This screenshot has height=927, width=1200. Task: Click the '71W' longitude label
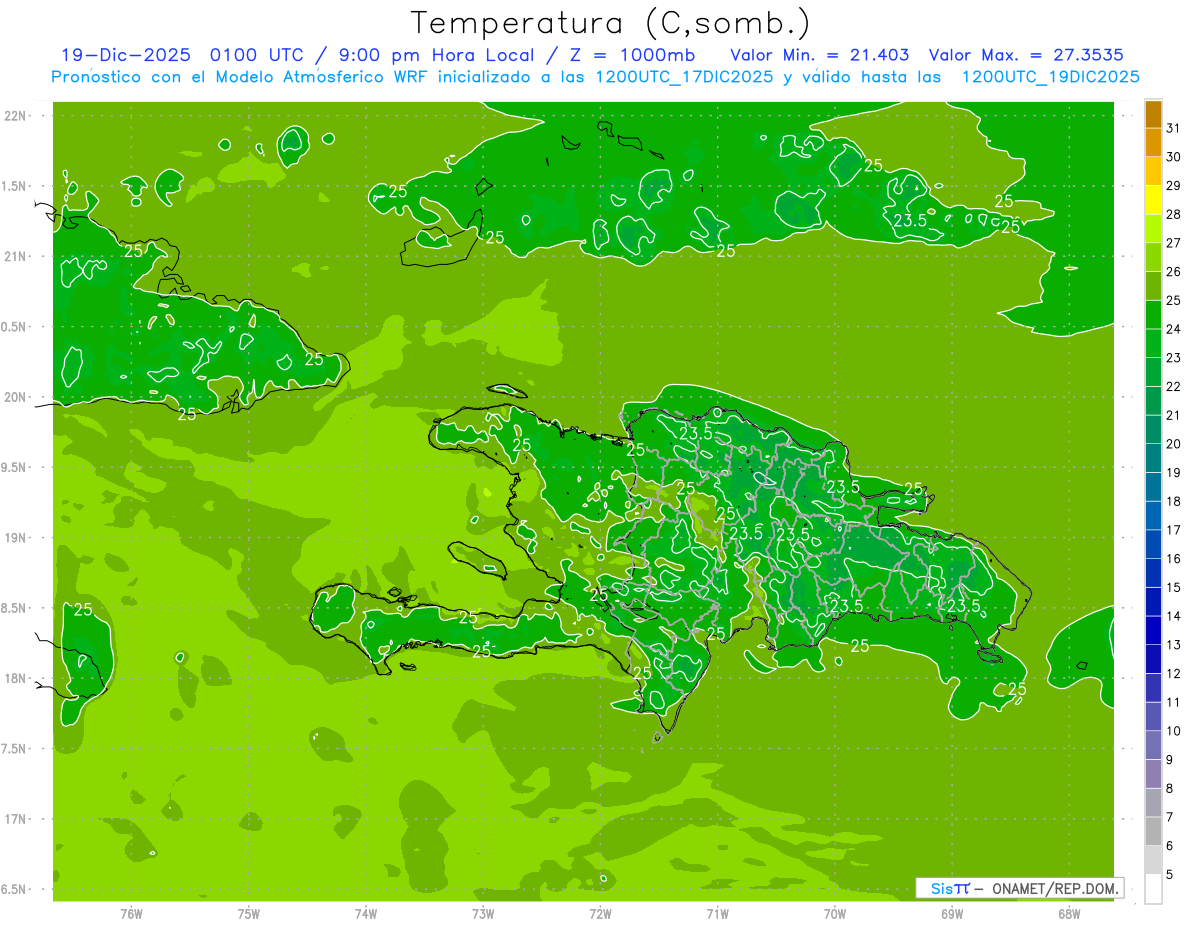(717, 914)
